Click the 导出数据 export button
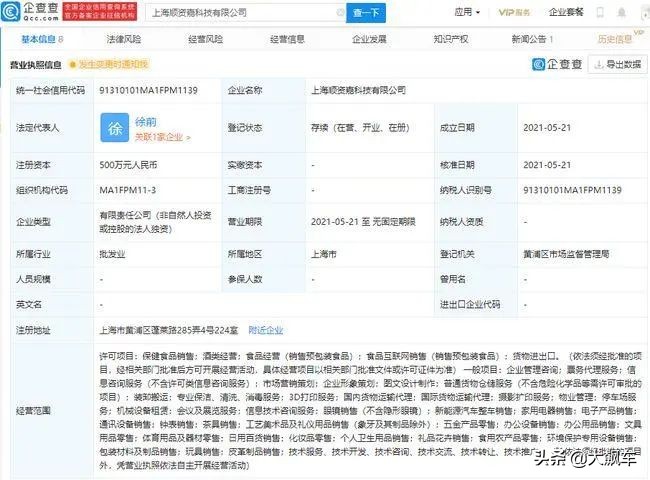Viewport: 650px width, 480px height. tap(617, 65)
